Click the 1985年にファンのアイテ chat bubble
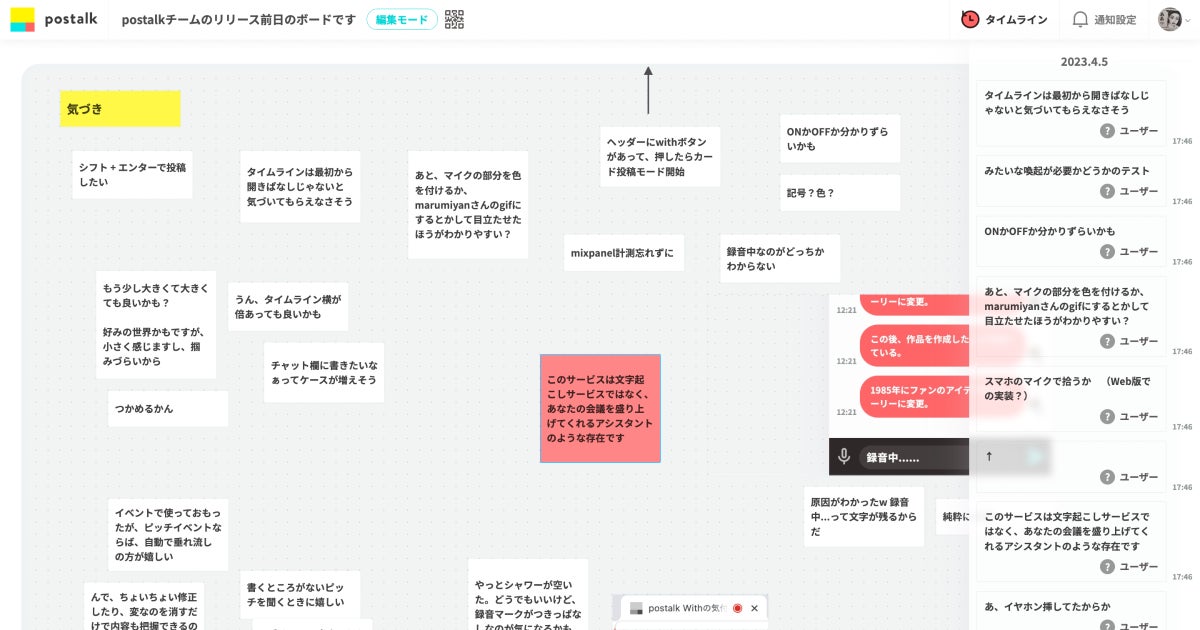Screen dimensions: 1200x630 (x=914, y=396)
